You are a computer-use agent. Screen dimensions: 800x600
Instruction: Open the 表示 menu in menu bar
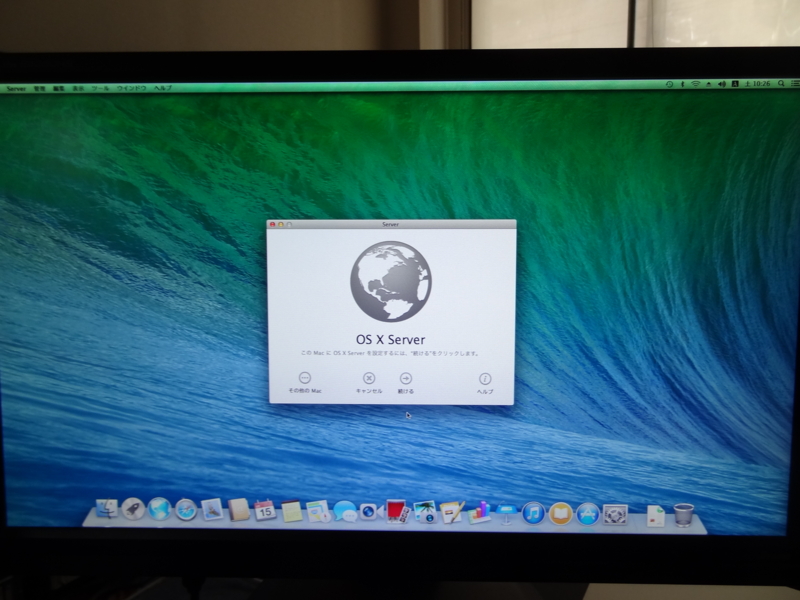pyautogui.click(x=78, y=89)
